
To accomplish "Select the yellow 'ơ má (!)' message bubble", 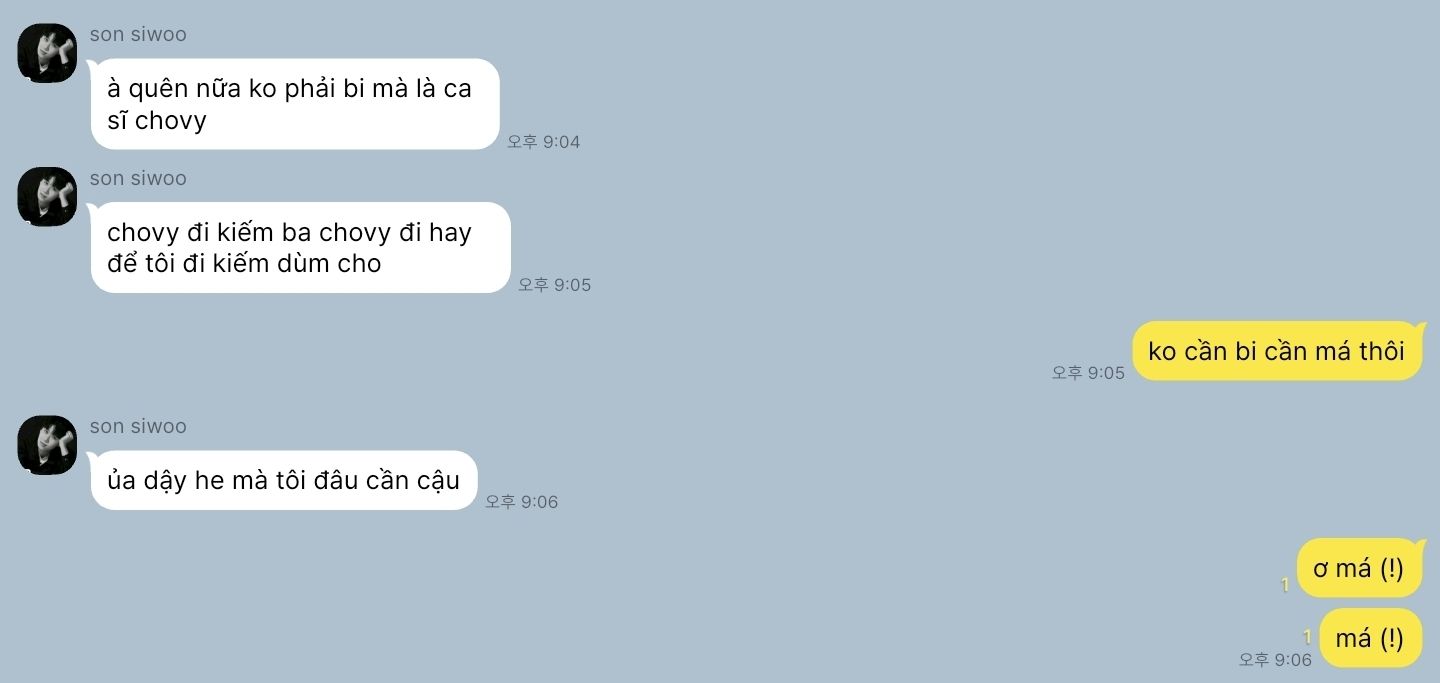I will (x=1359, y=568).
